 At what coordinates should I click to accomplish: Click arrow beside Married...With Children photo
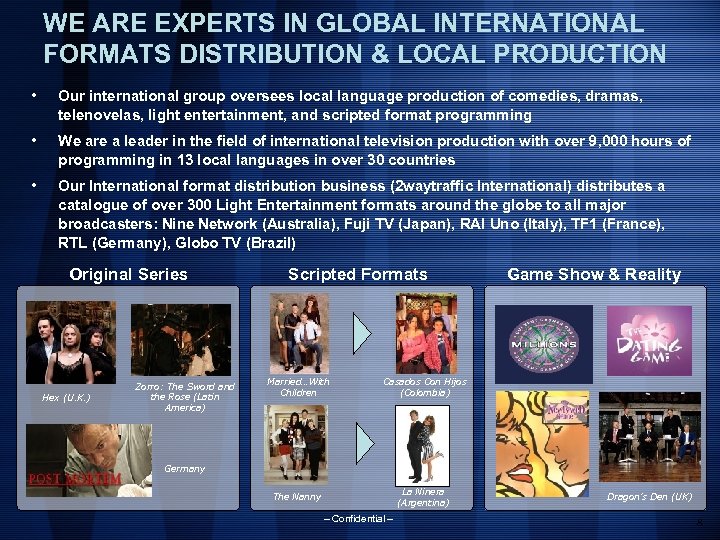[362, 334]
